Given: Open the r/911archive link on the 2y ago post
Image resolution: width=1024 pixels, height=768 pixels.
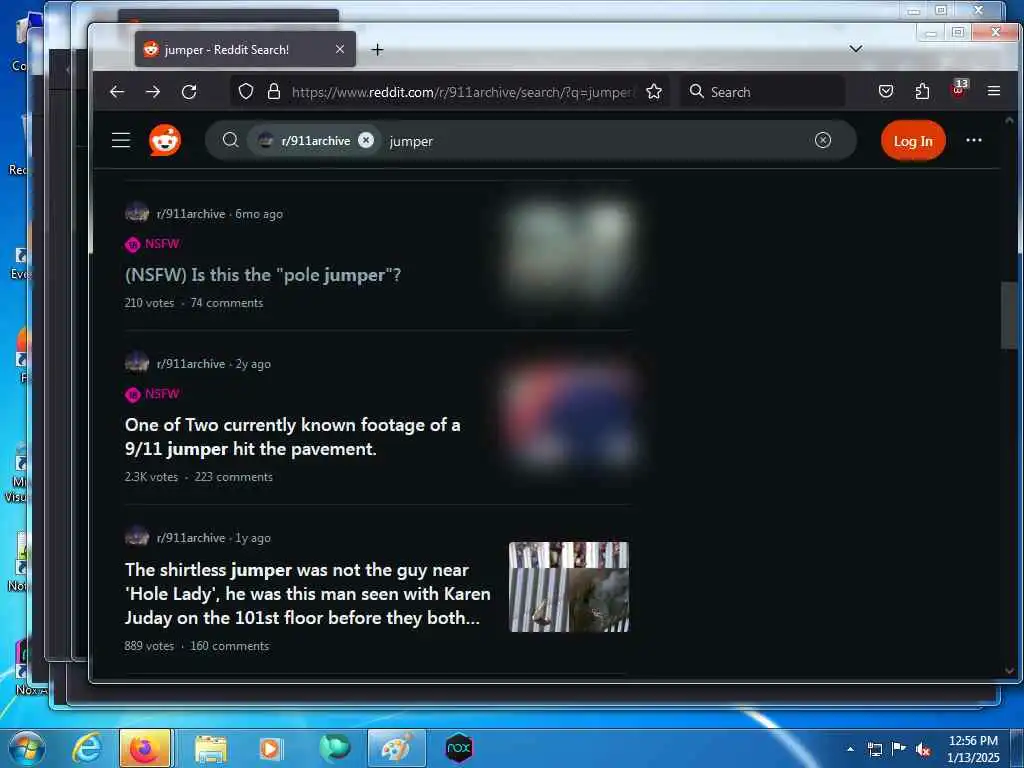Looking at the screenshot, I should point(191,364).
